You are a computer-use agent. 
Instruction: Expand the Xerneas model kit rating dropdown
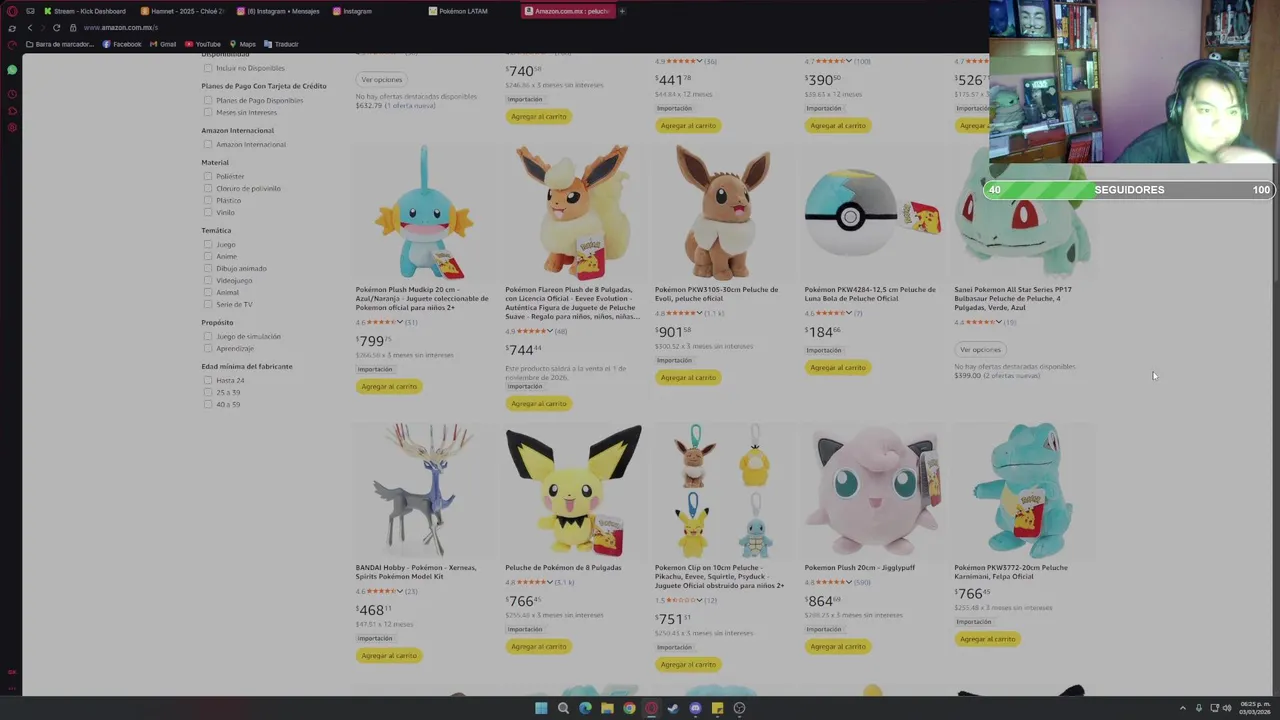[x=400, y=591]
